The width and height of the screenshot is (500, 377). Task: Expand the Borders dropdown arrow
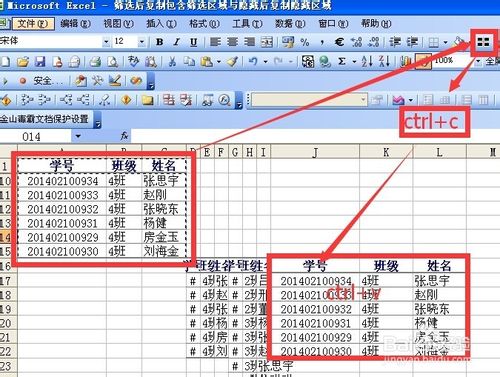point(445,43)
